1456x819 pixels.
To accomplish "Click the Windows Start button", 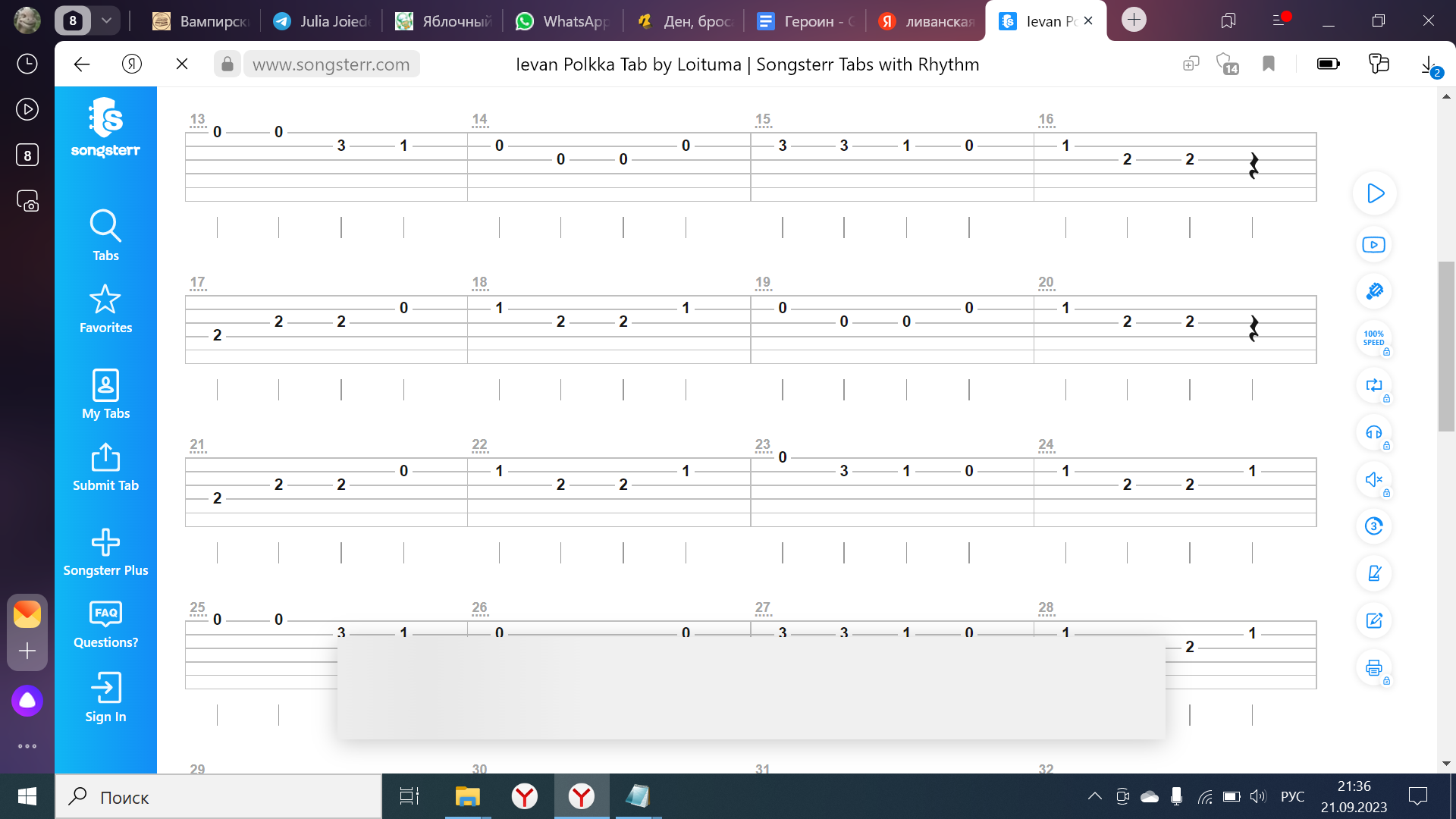I will (27, 796).
